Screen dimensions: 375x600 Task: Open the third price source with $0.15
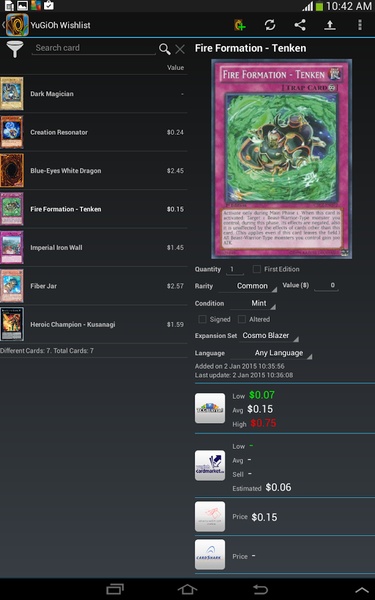(x=210, y=517)
